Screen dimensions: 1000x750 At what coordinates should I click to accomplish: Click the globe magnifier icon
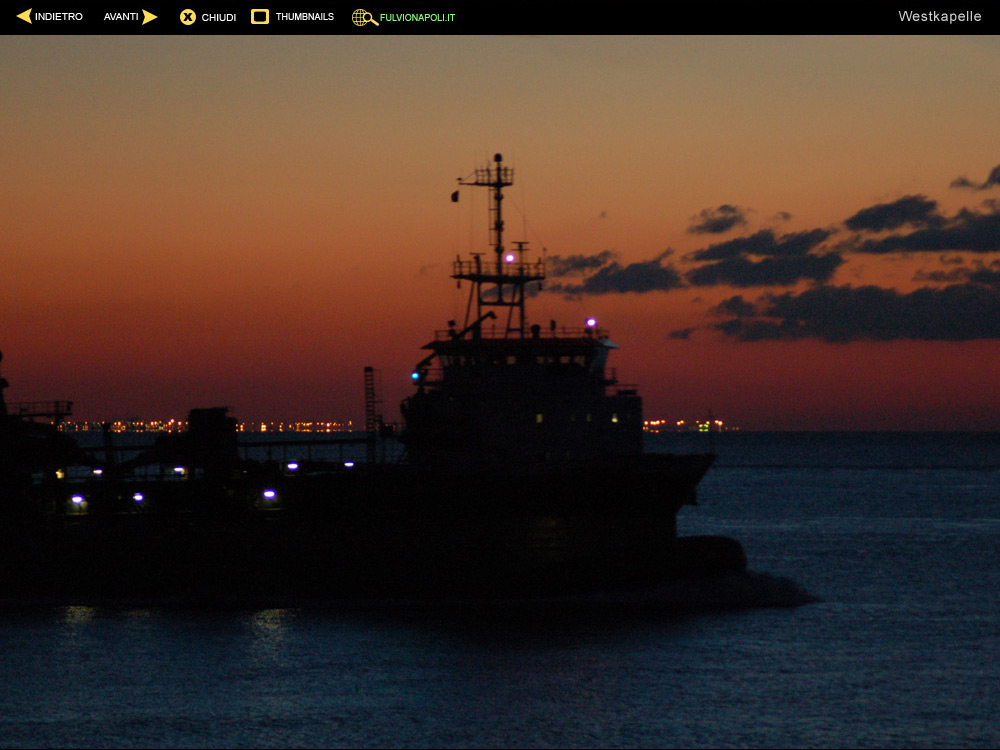[365, 17]
